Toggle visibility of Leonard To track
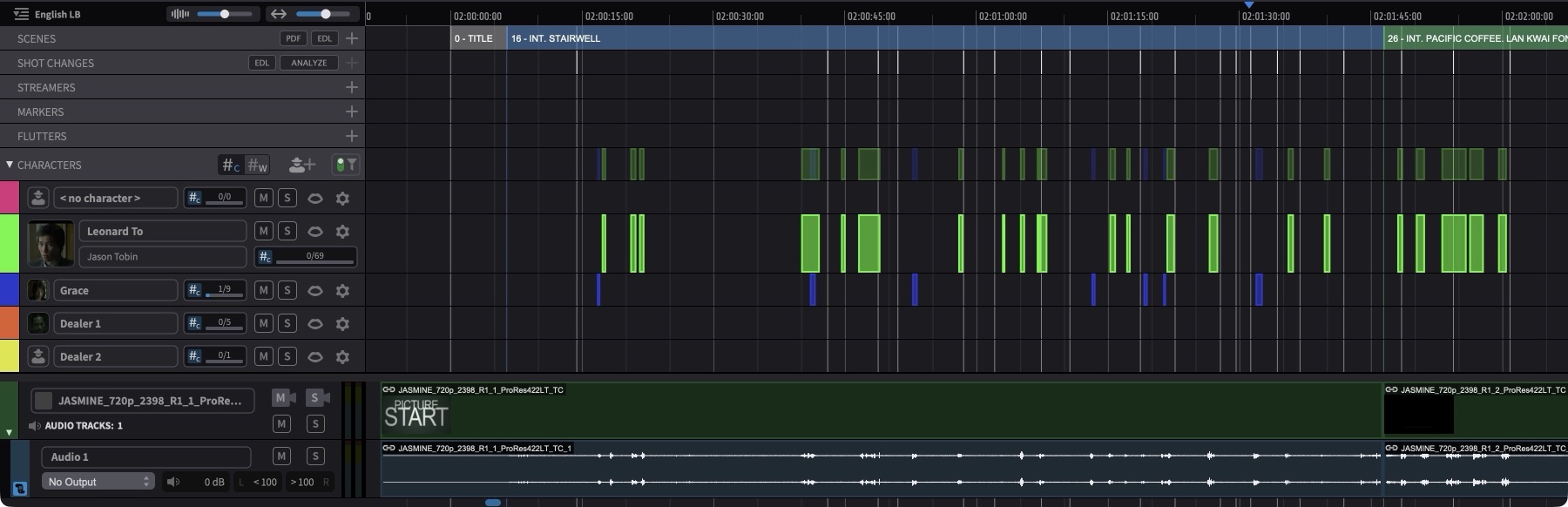 315,231
